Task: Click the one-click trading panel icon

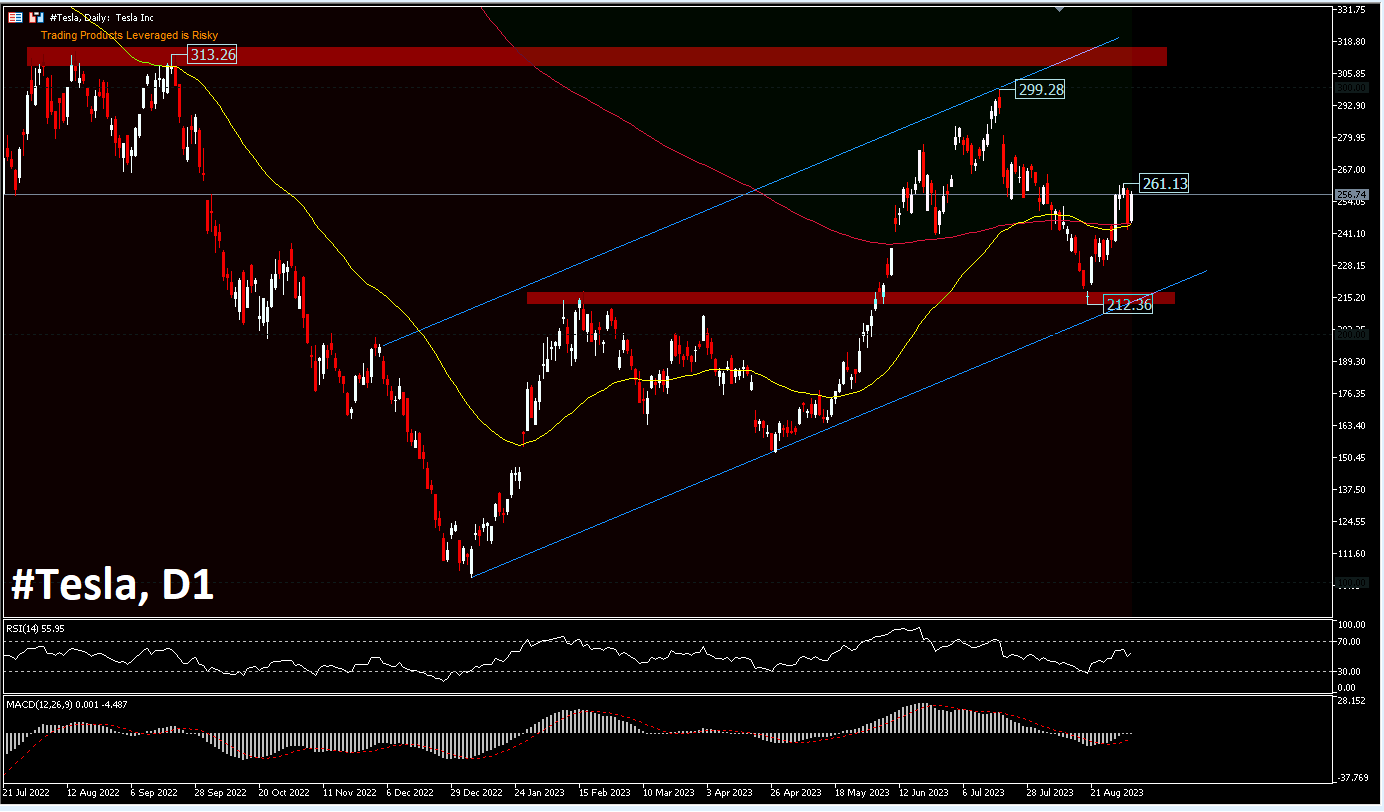Action: point(16,17)
